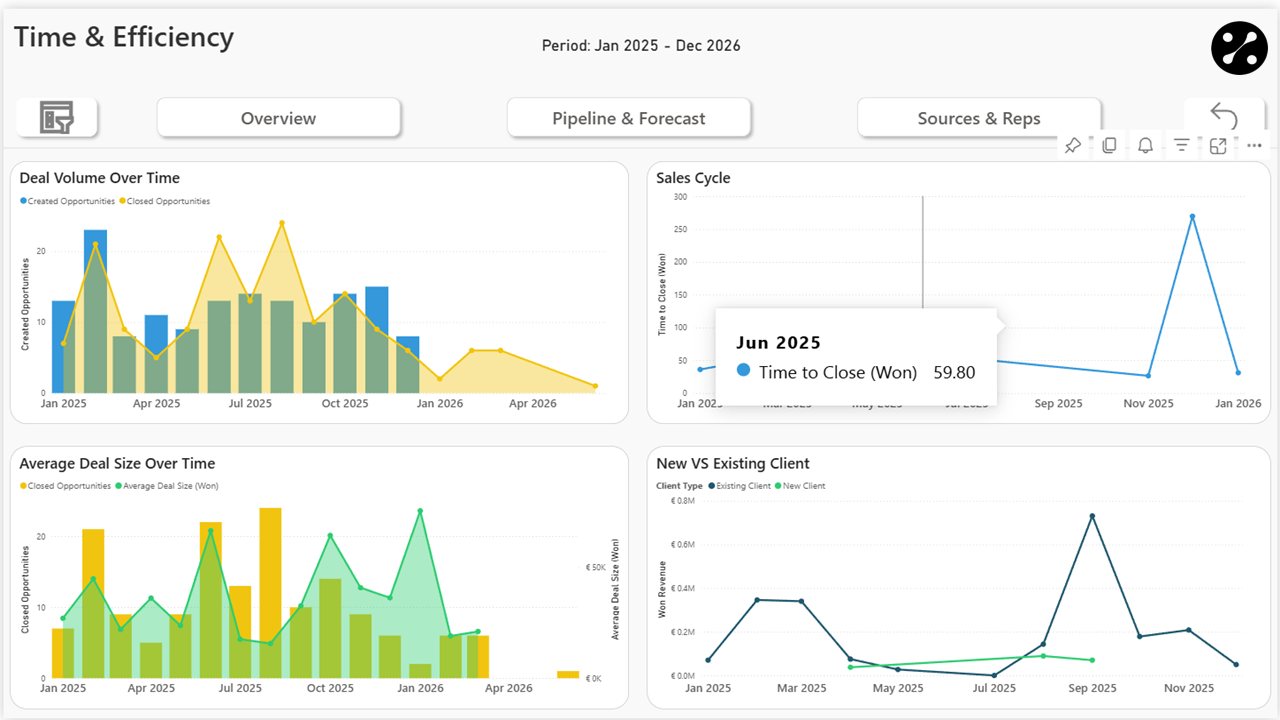Open the filter pane icon beside Overview
Viewport: 1280px width, 720px height.
click(57, 118)
